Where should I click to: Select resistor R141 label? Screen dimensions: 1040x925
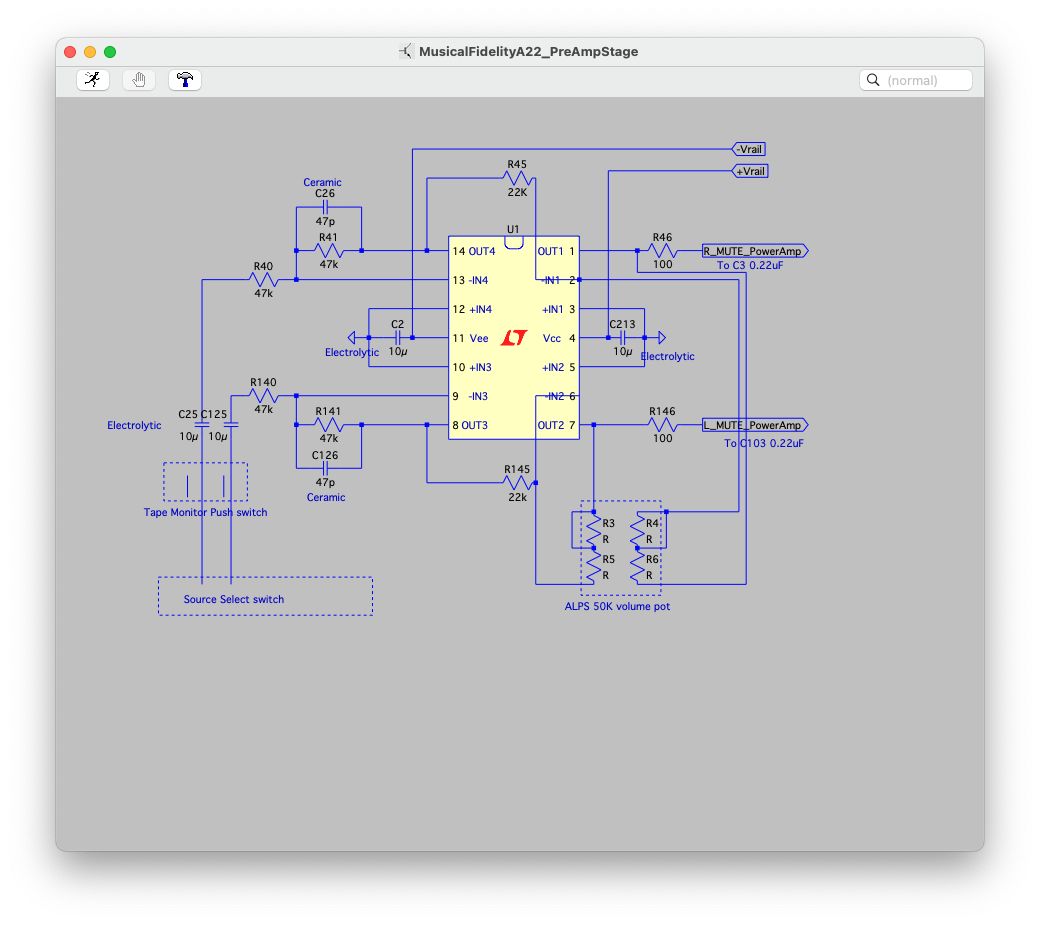[328, 411]
